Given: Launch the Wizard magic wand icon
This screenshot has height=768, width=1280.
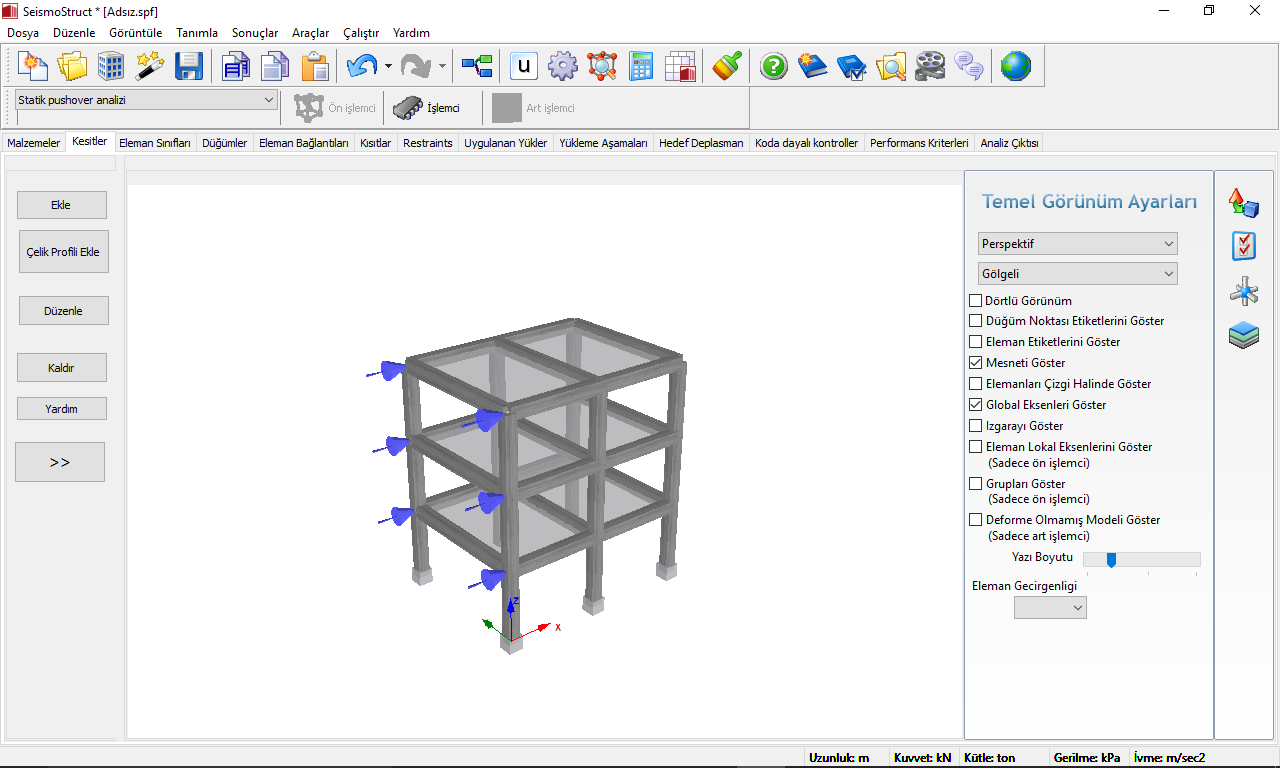Looking at the screenshot, I should 150,67.
